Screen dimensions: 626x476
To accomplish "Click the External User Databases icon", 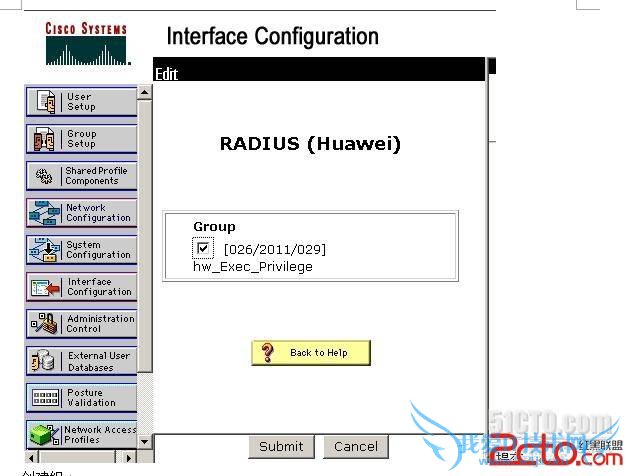I will tap(43, 361).
